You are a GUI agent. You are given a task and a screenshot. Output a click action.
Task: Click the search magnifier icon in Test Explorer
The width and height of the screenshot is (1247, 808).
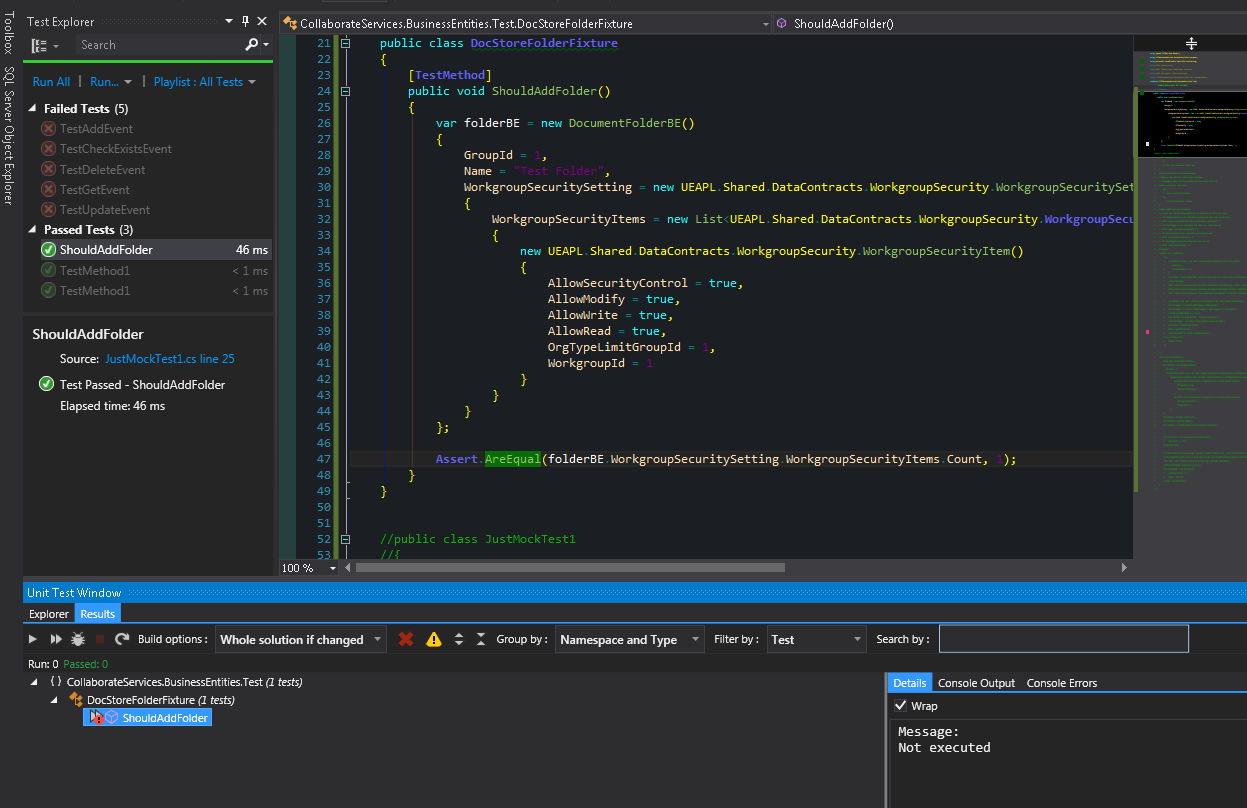(x=252, y=44)
